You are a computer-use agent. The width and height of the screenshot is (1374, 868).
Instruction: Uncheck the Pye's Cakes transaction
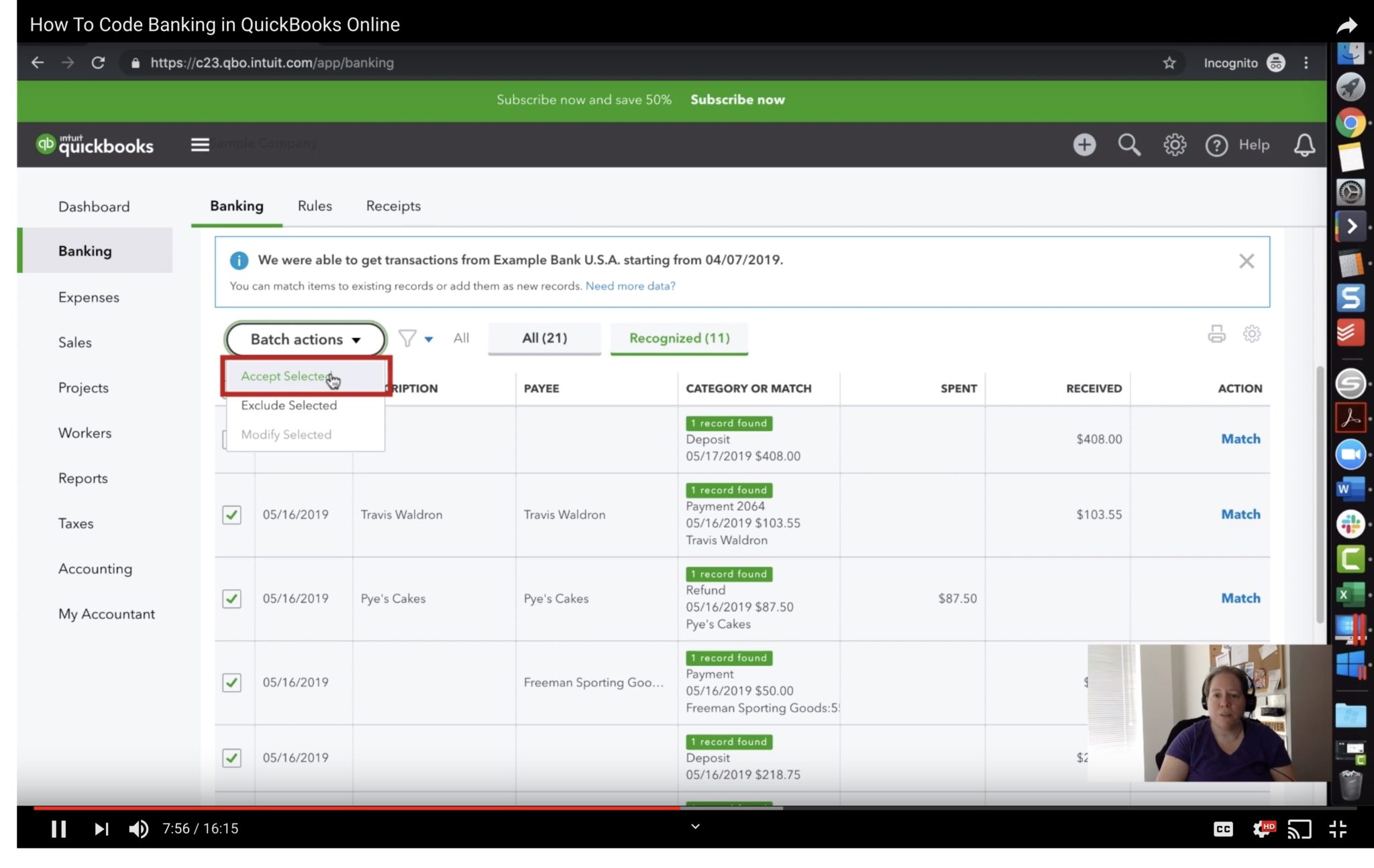[231, 598]
